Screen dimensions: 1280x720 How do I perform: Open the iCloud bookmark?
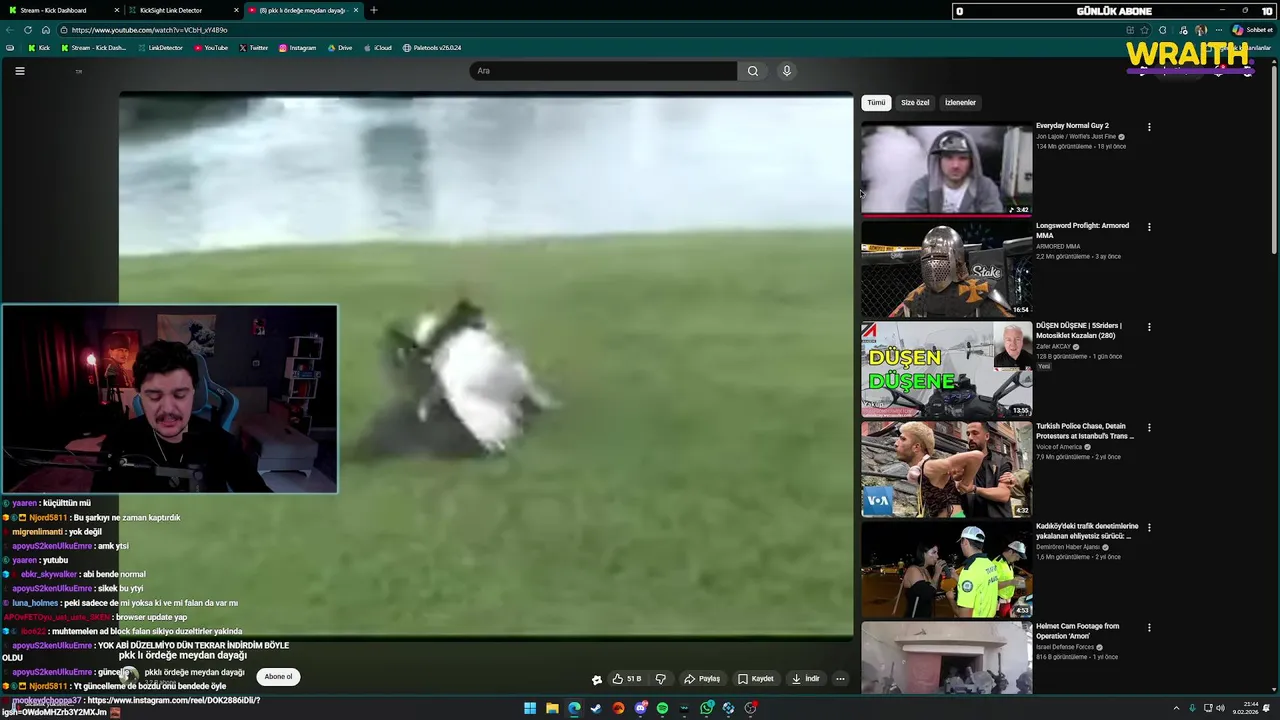point(377,48)
